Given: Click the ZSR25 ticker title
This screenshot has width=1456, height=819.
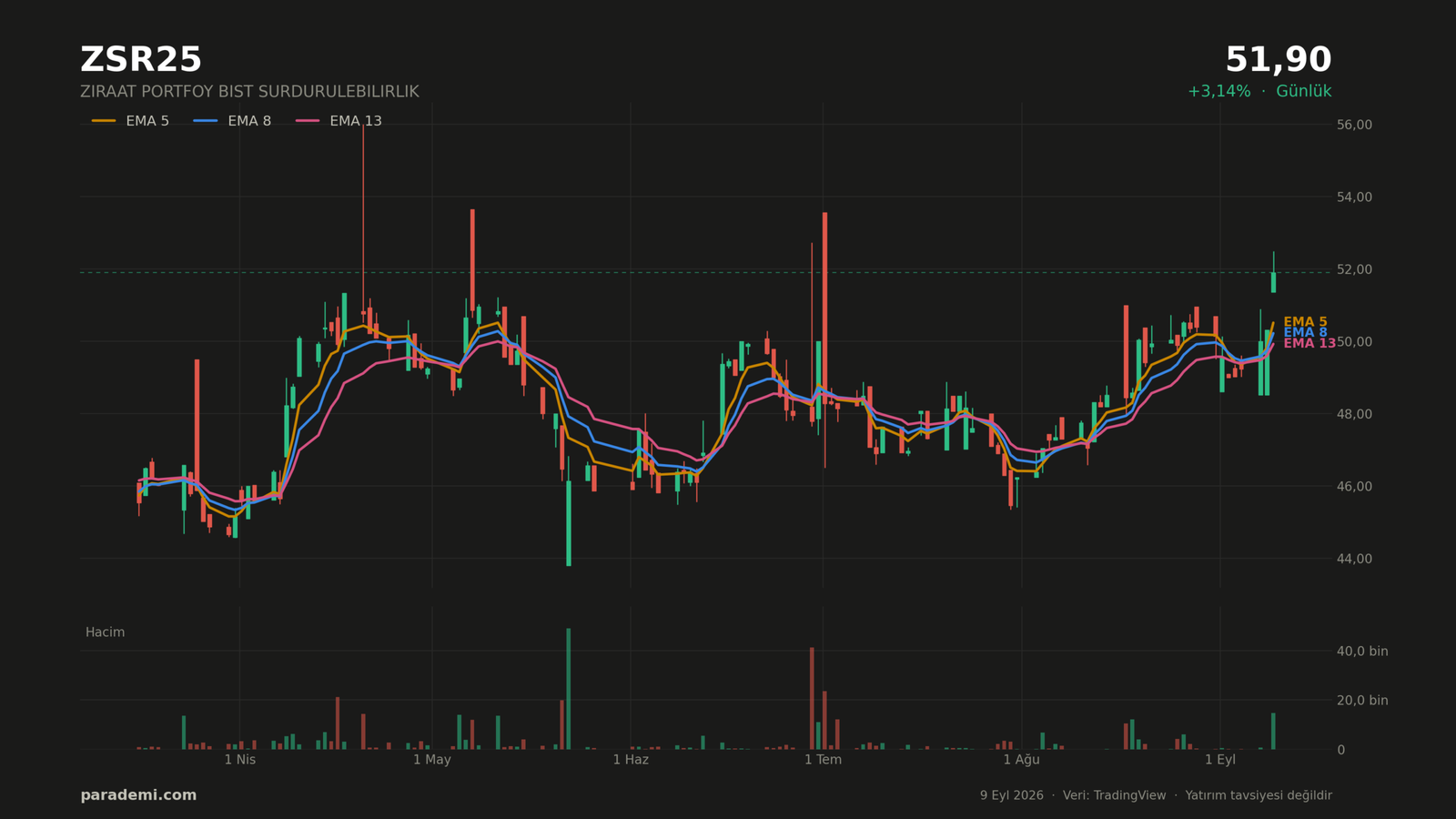Looking at the screenshot, I should pos(141,60).
